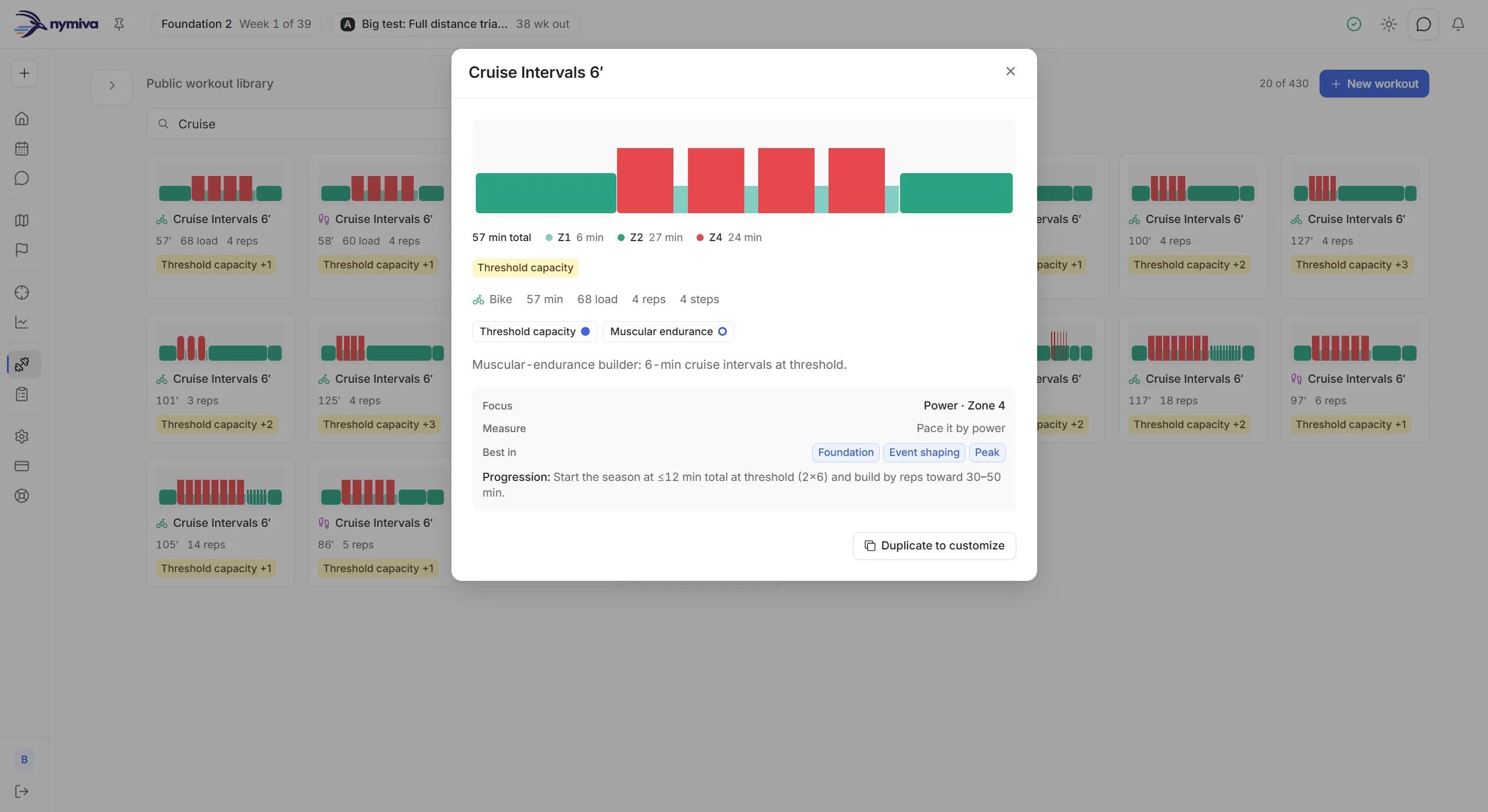Select the dumbbell workouts icon in sidebar

(x=22, y=364)
